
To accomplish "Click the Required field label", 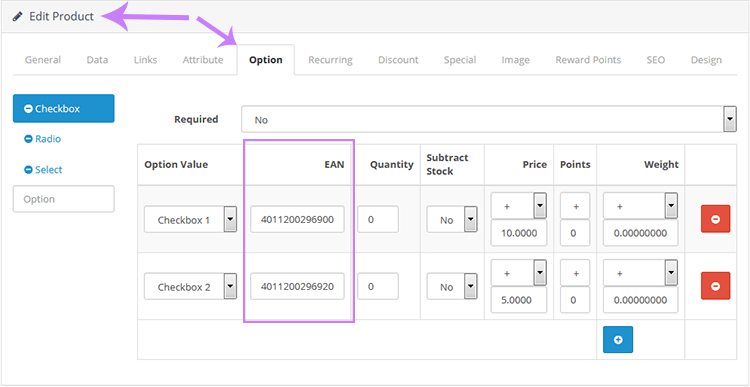I will (x=196, y=119).
